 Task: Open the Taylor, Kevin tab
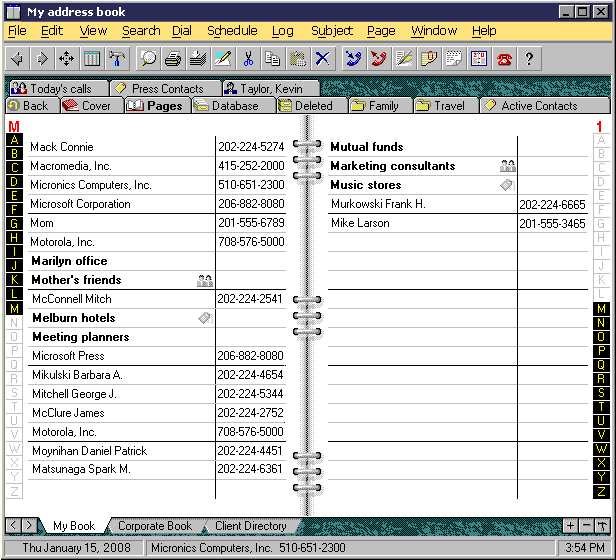click(x=271, y=88)
